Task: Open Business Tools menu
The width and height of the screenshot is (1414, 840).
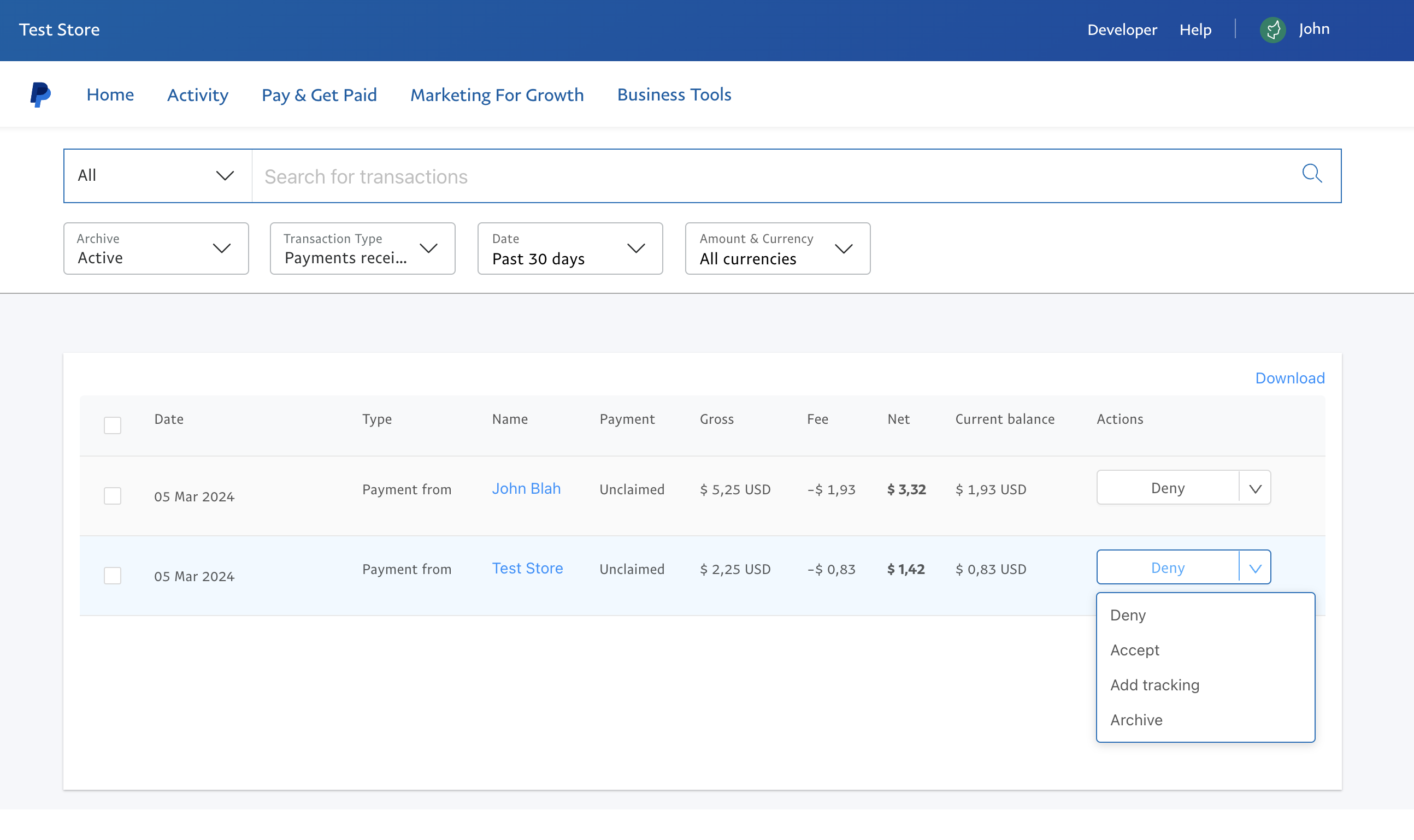Action: tap(674, 94)
